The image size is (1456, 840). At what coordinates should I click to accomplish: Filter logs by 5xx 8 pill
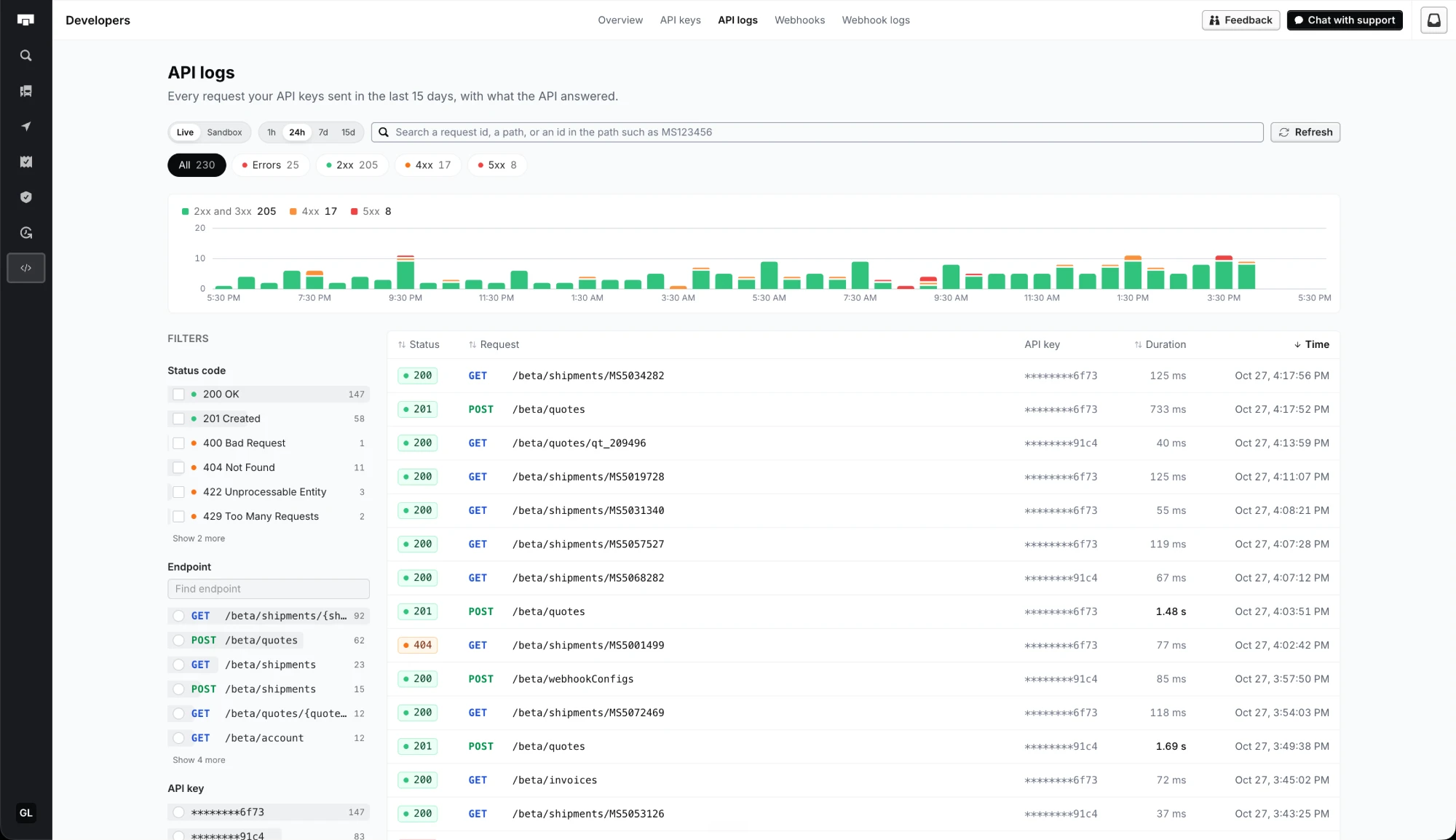[497, 165]
